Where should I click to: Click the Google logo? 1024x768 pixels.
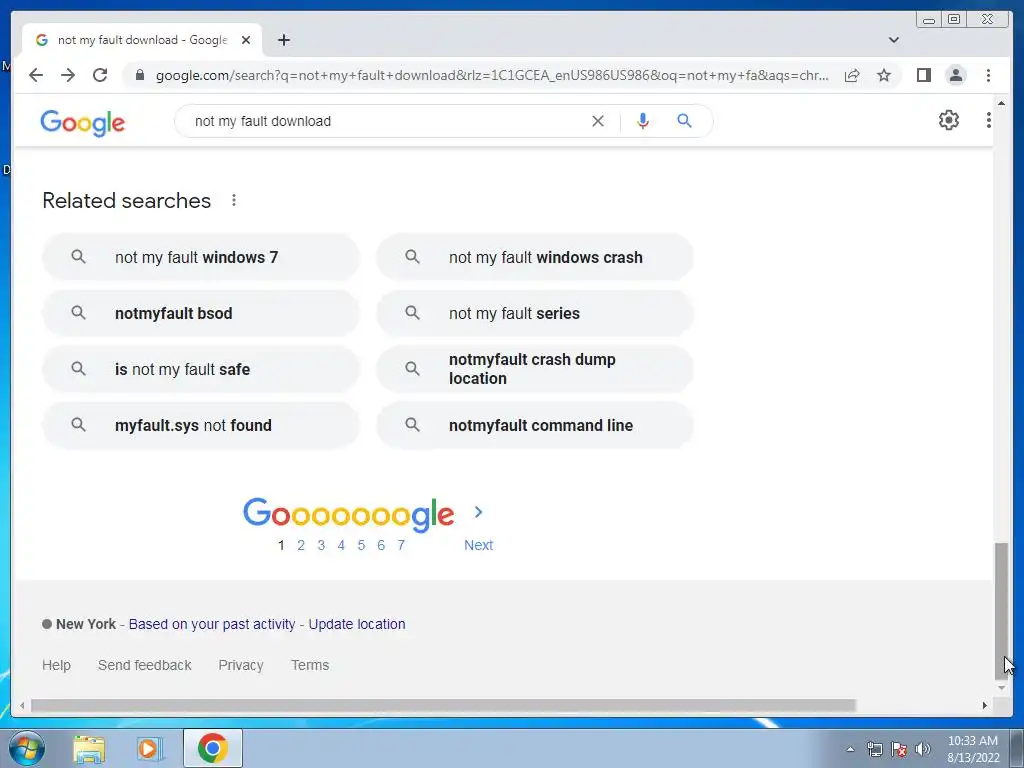(82, 123)
